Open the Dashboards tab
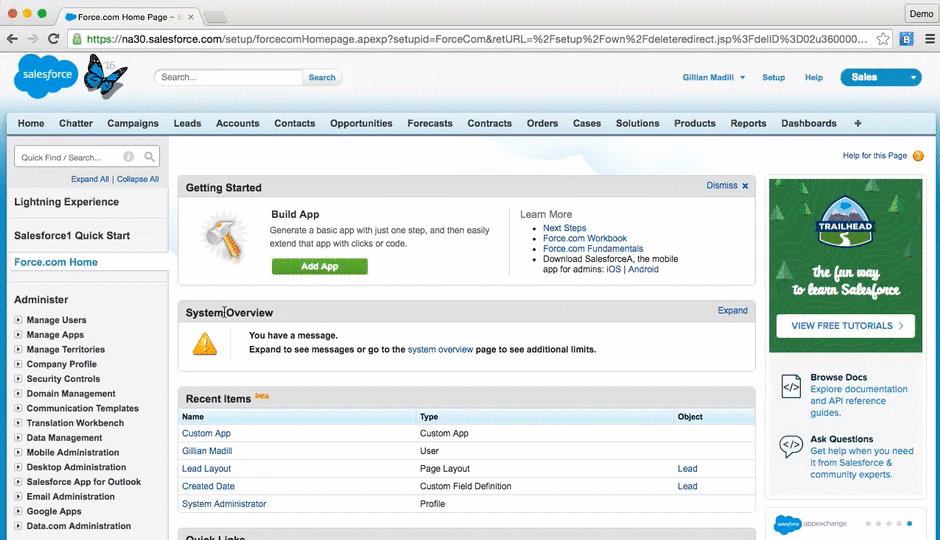Image resolution: width=940 pixels, height=540 pixels. [808, 123]
